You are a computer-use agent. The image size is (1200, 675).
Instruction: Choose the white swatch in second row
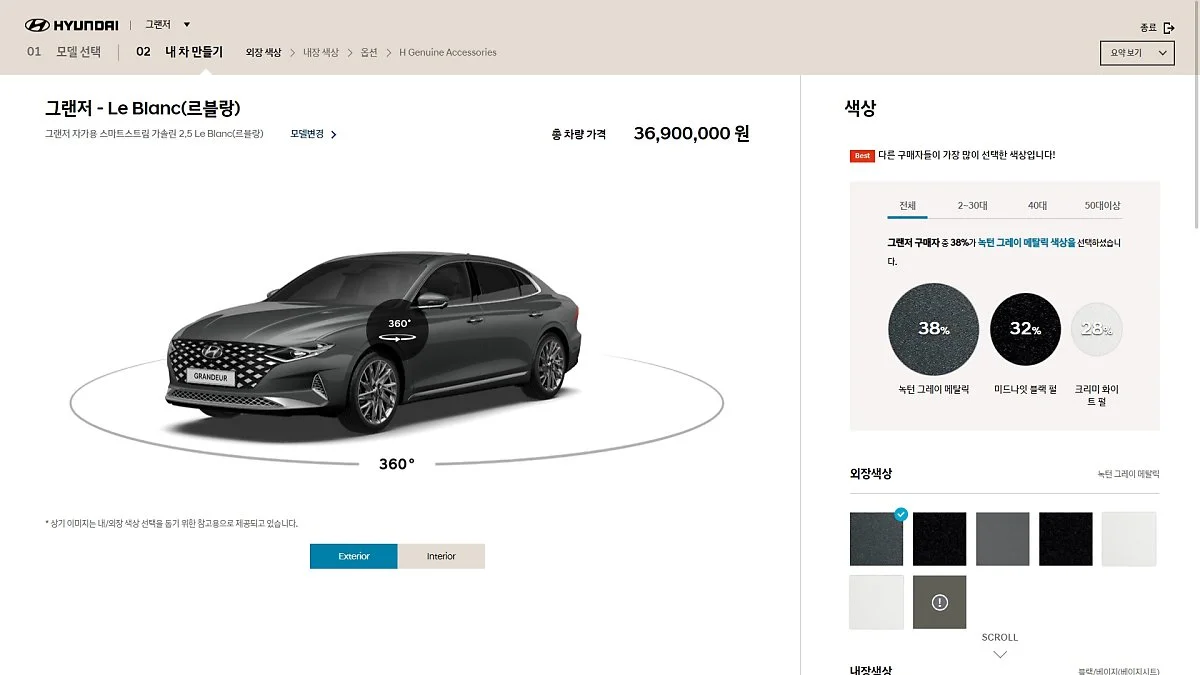(x=876, y=602)
